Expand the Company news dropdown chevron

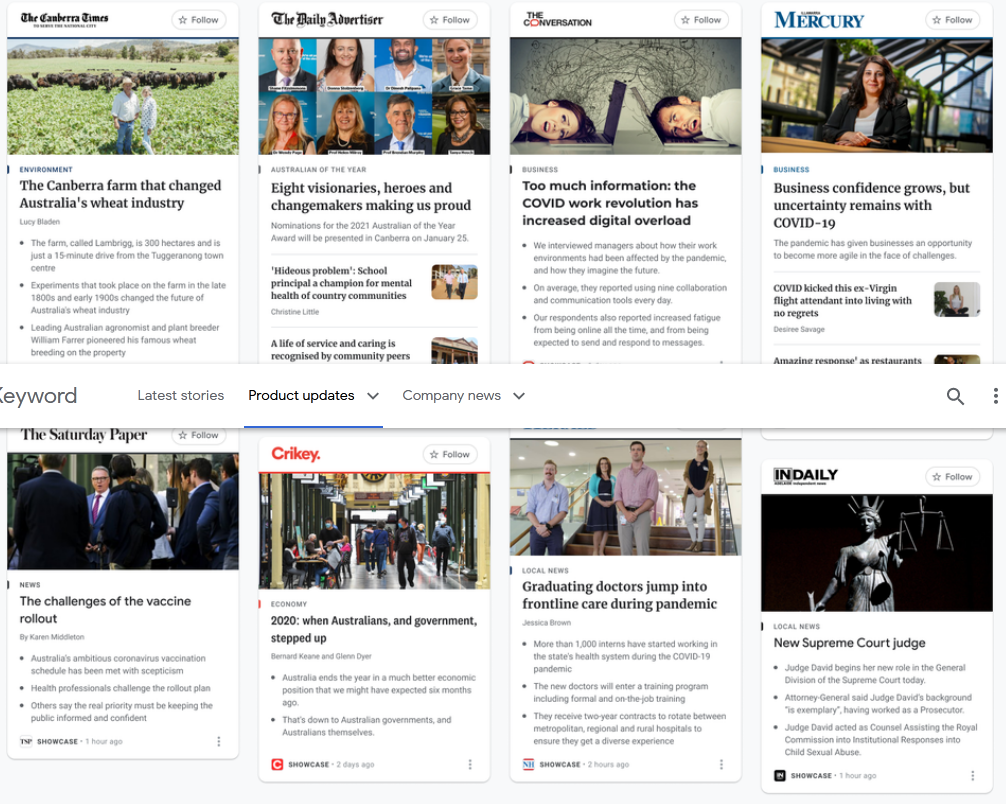pos(519,396)
